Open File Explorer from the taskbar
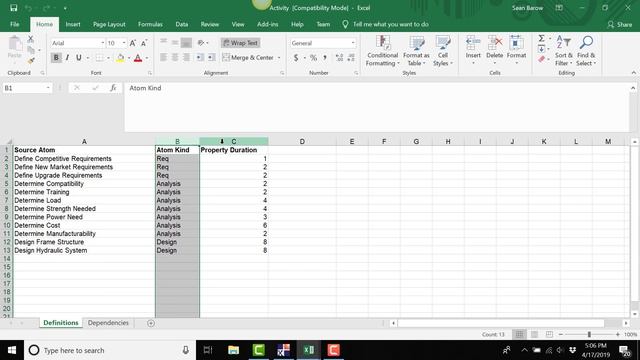The image size is (640, 360). click(x=233, y=350)
